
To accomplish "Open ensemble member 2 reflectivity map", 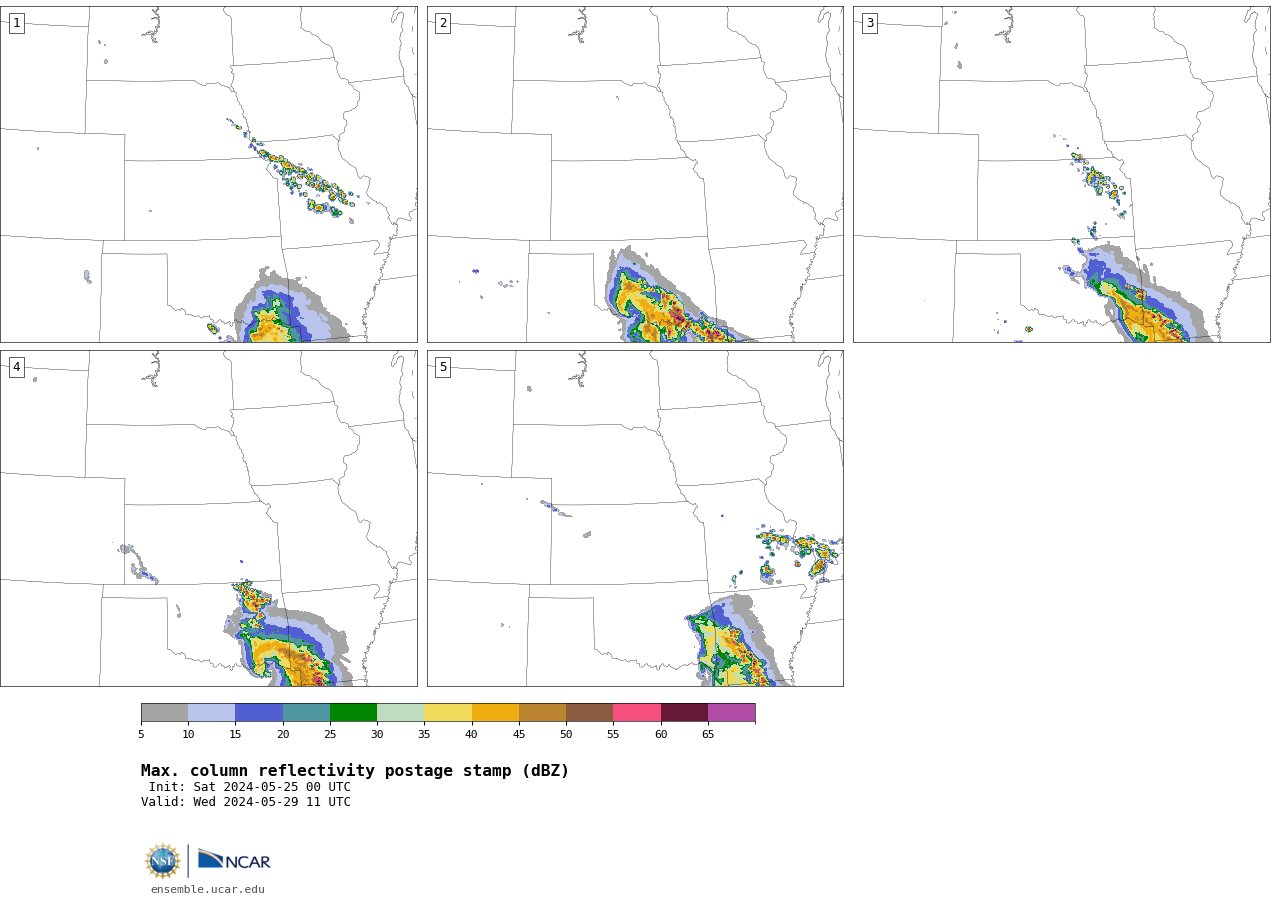I will coord(635,174).
